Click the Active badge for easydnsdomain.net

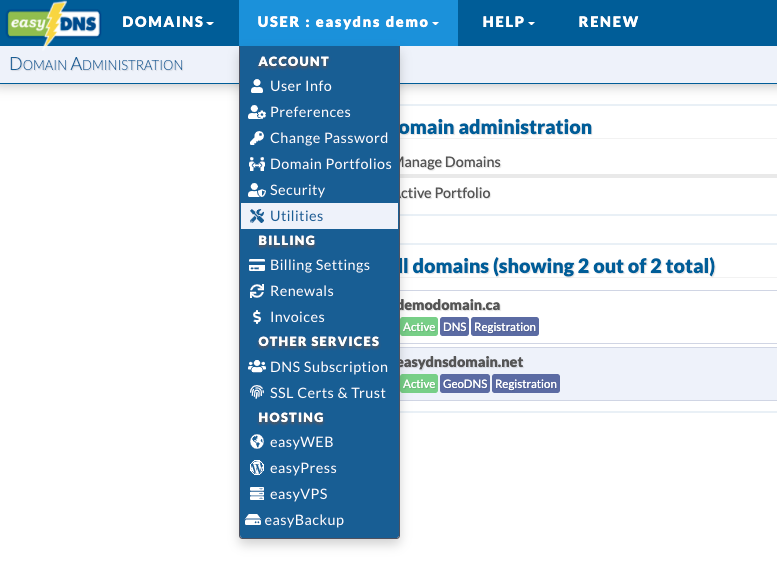point(419,384)
